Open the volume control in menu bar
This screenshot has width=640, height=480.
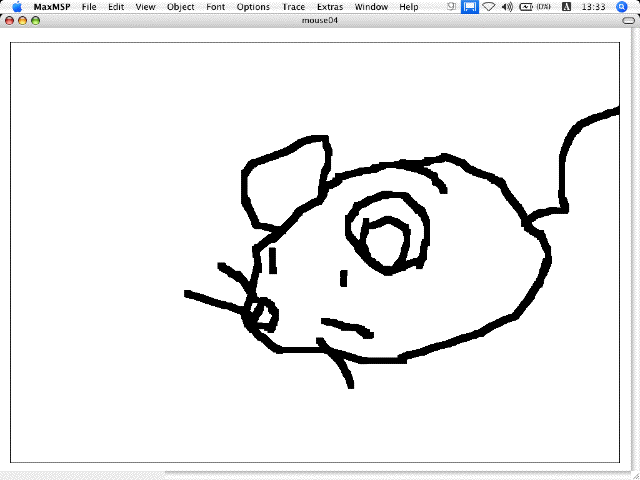(x=507, y=7)
